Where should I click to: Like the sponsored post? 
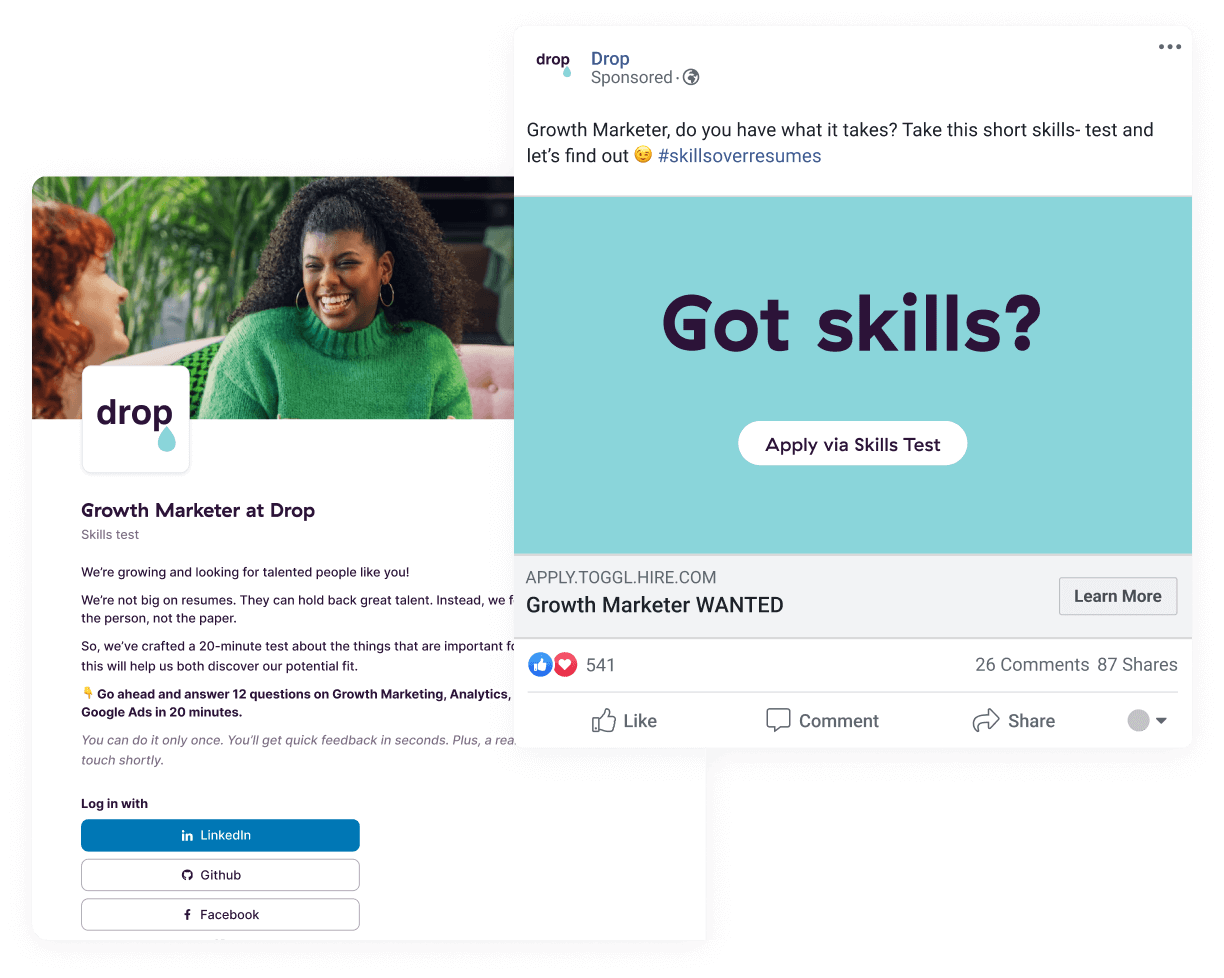[x=624, y=720]
